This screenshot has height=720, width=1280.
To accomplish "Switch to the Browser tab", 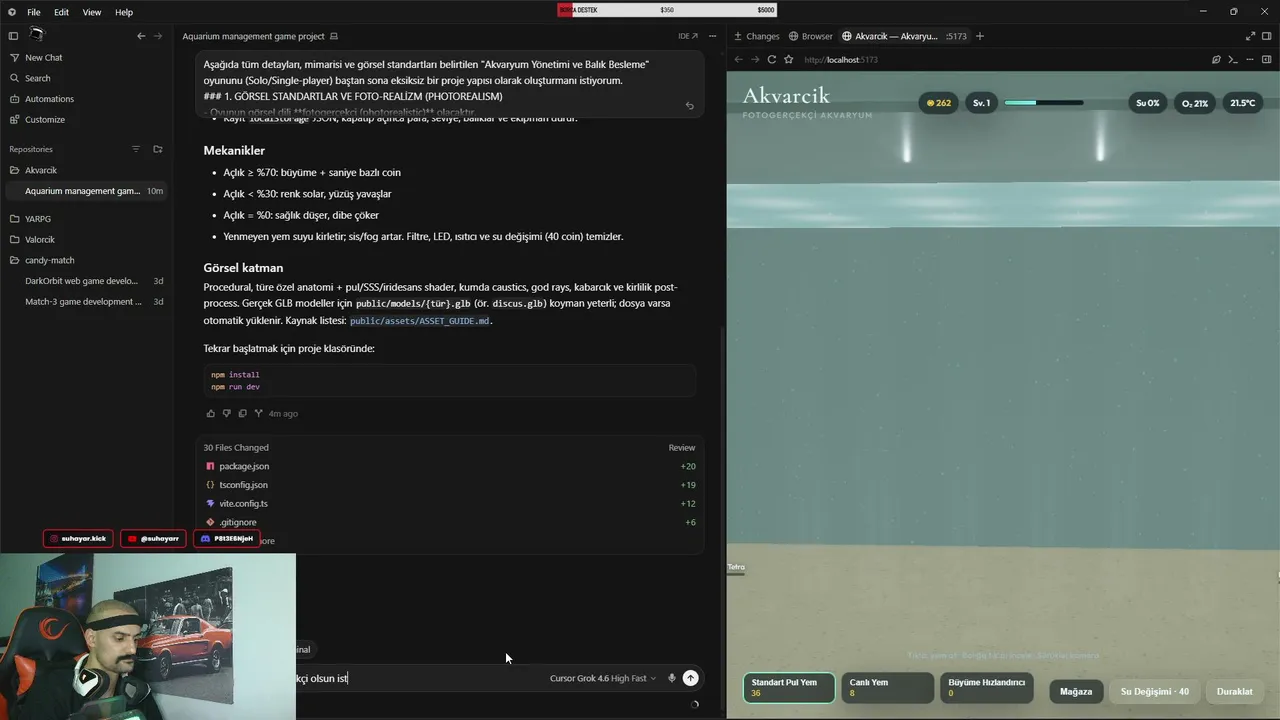I will [x=810, y=36].
